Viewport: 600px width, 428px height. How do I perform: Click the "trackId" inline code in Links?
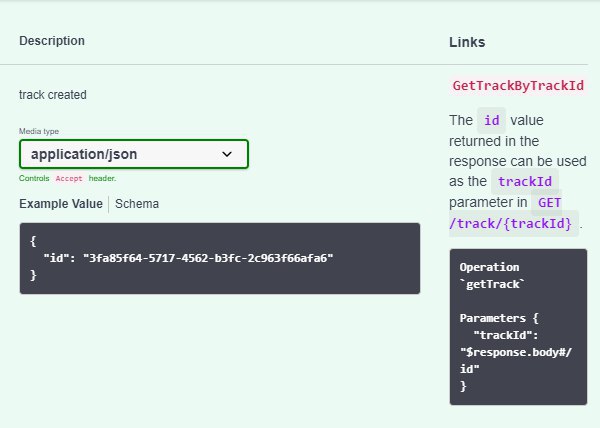tap(524, 181)
